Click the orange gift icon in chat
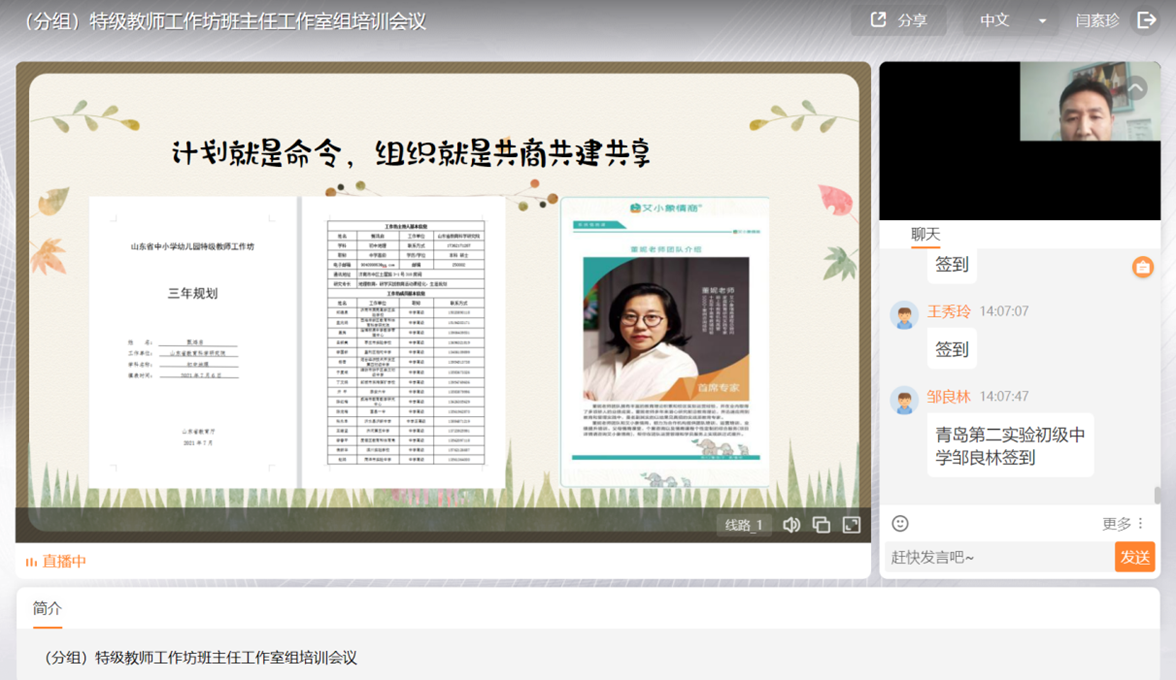 click(x=1143, y=266)
